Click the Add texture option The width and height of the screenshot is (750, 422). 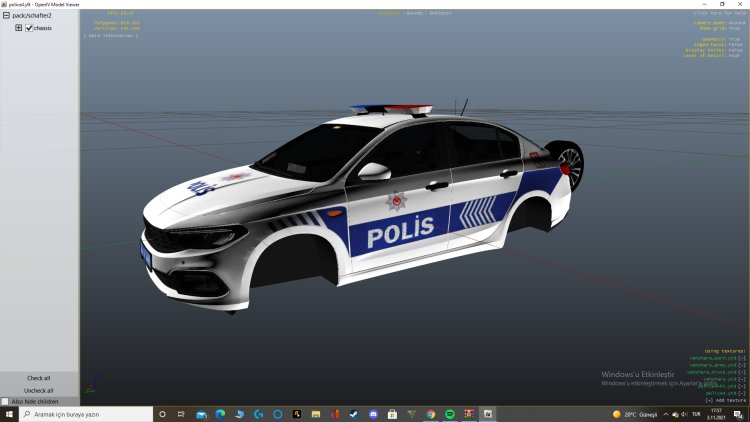click(x=725, y=400)
